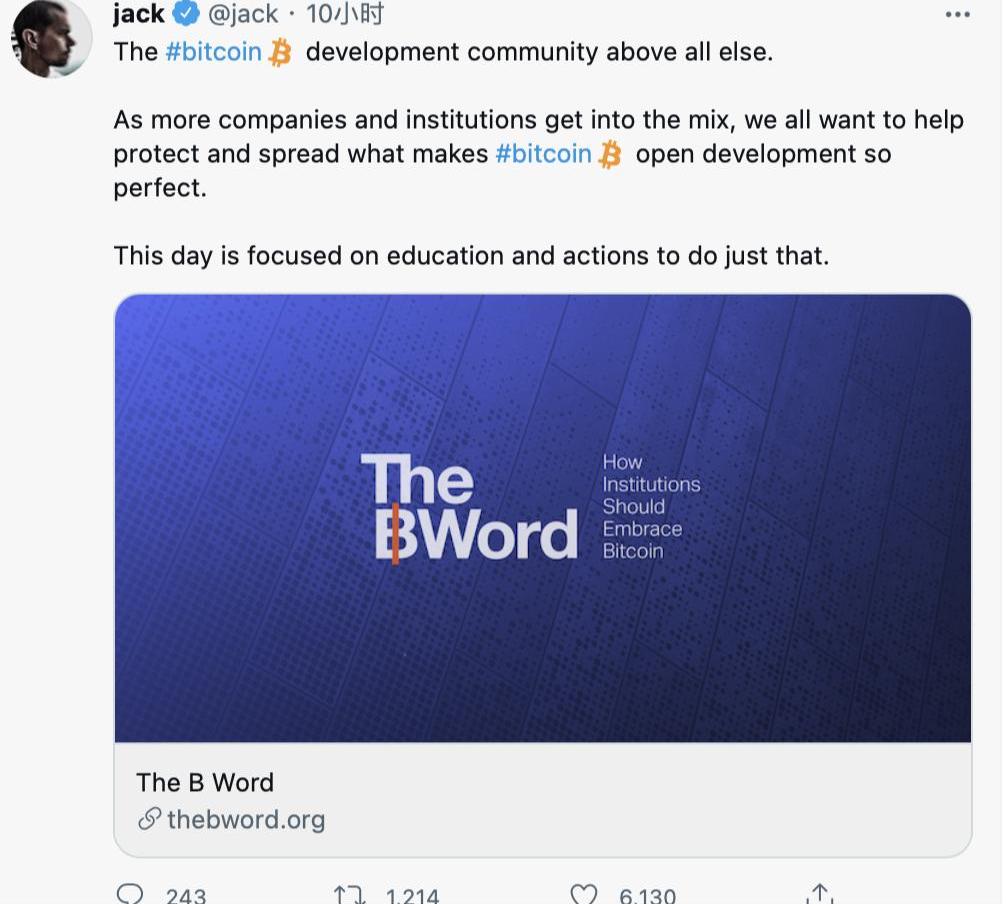Open the tweet's more options menu
The image size is (1006, 904).
957,15
